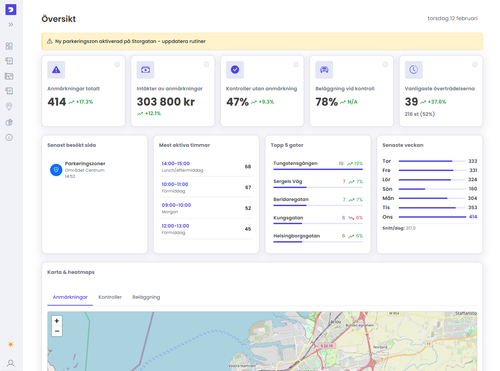
Task: Click the Intäkter av anmärkningar money icon
Action: pyautogui.click(x=145, y=70)
